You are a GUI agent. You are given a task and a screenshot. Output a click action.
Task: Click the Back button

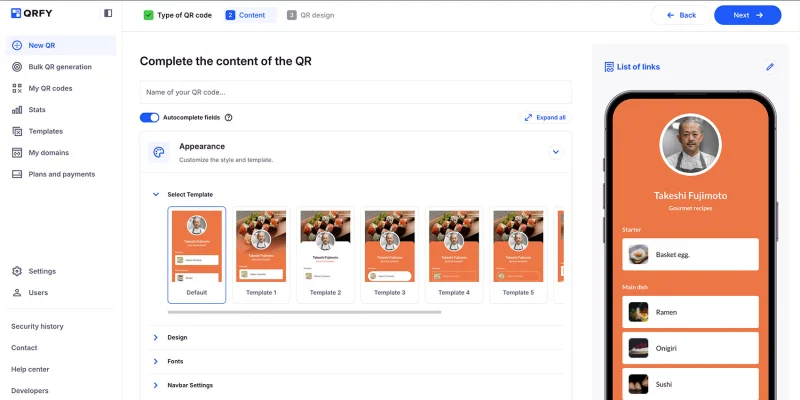coord(680,15)
